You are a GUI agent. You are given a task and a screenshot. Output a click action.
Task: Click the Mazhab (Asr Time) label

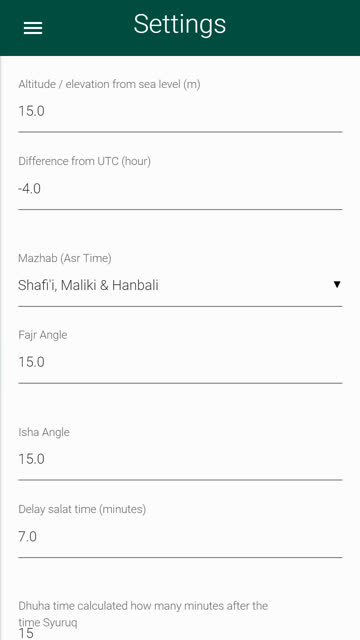[65, 258]
